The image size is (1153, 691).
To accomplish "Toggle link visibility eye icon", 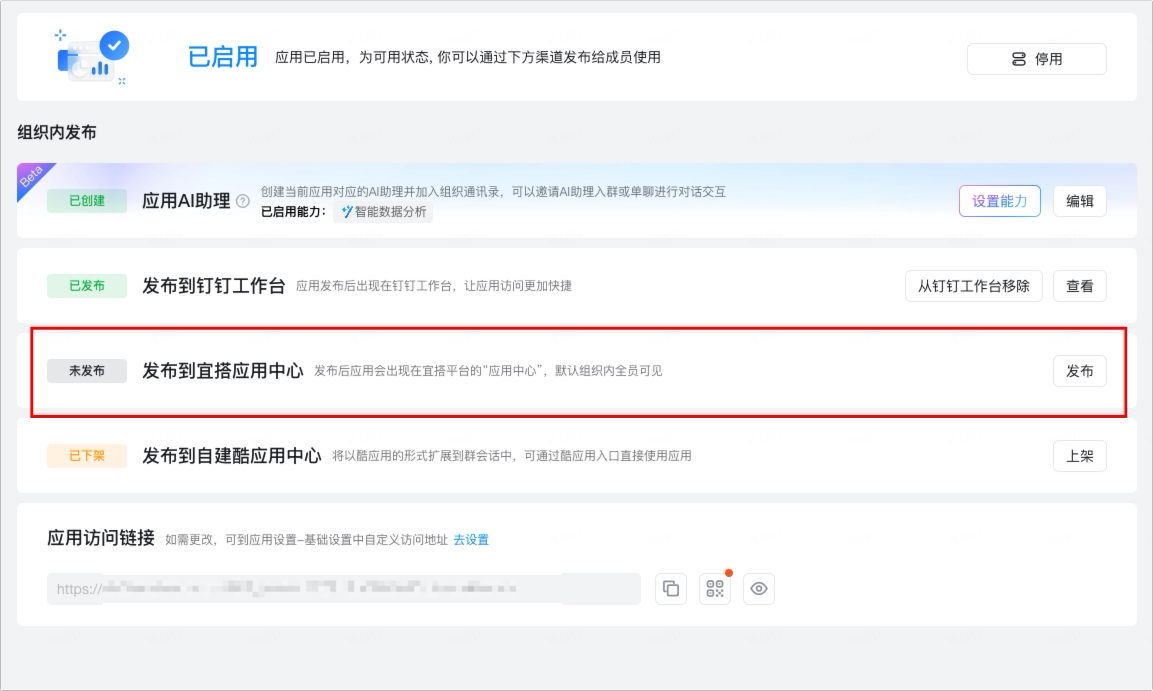I will (759, 589).
